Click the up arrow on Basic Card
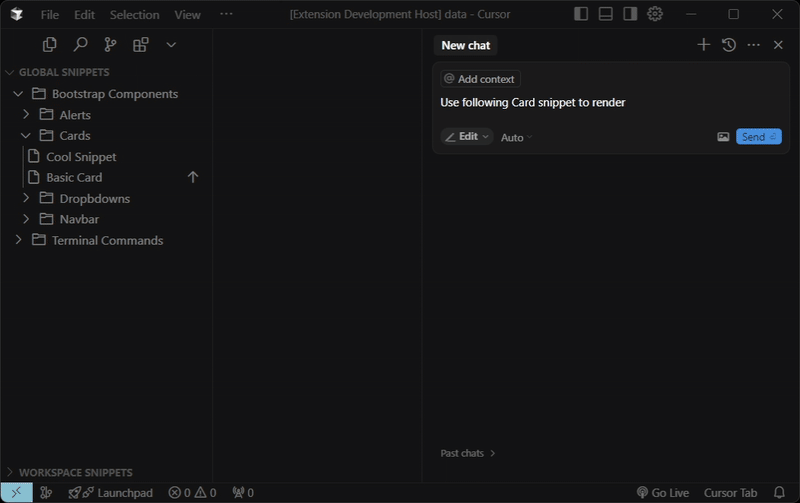This screenshot has width=800, height=503. click(193, 178)
